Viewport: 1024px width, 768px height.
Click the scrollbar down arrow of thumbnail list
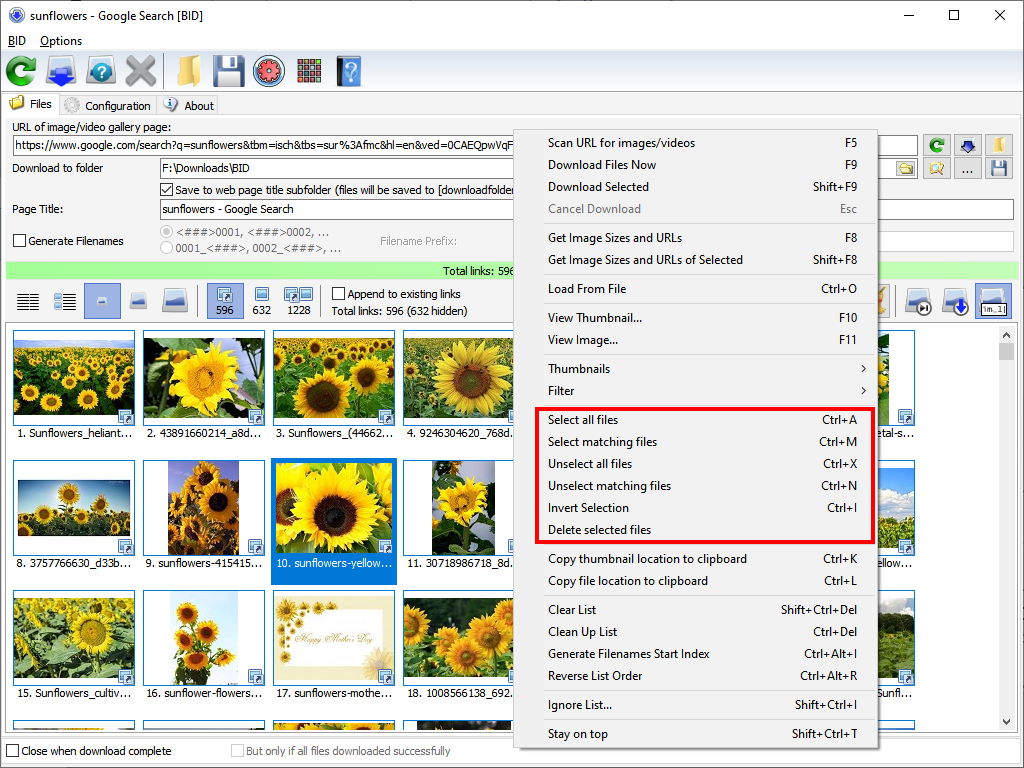coord(1006,721)
